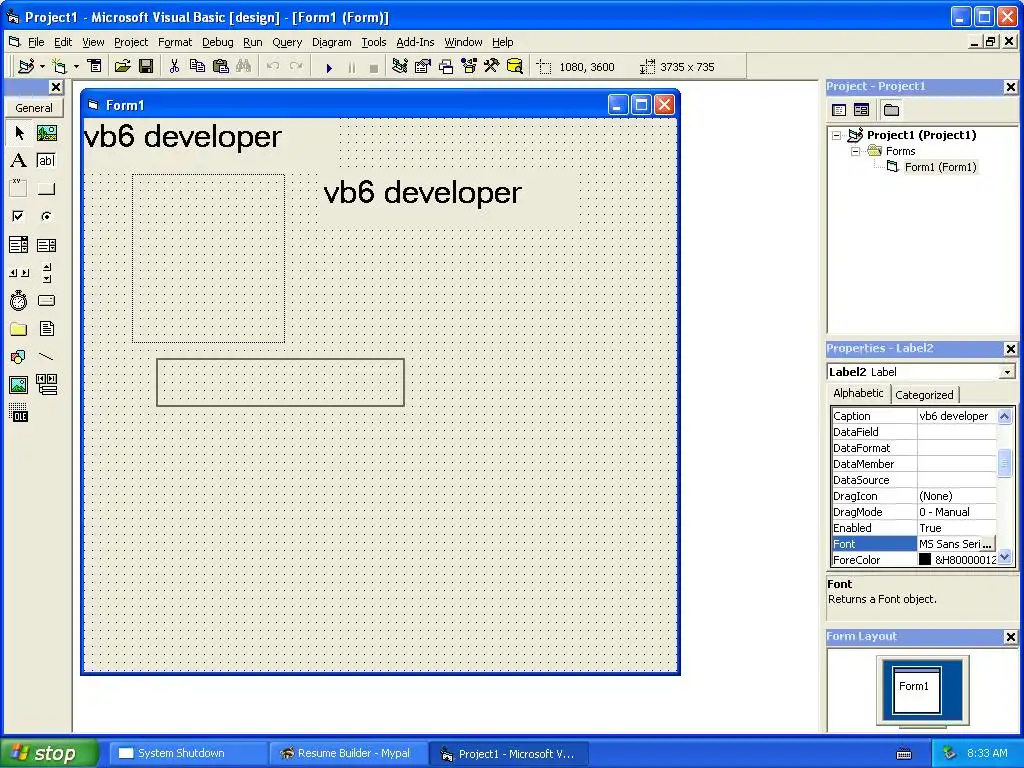Viewport: 1024px width, 768px height.
Task: Collapse the Project1 (Project1) tree node
Action: 837,135
